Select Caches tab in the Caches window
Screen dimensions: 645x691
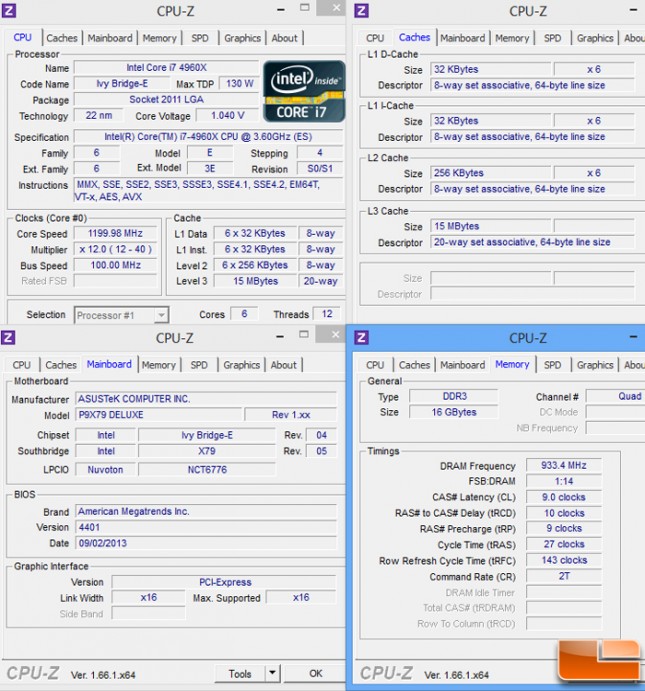(414, 37)
